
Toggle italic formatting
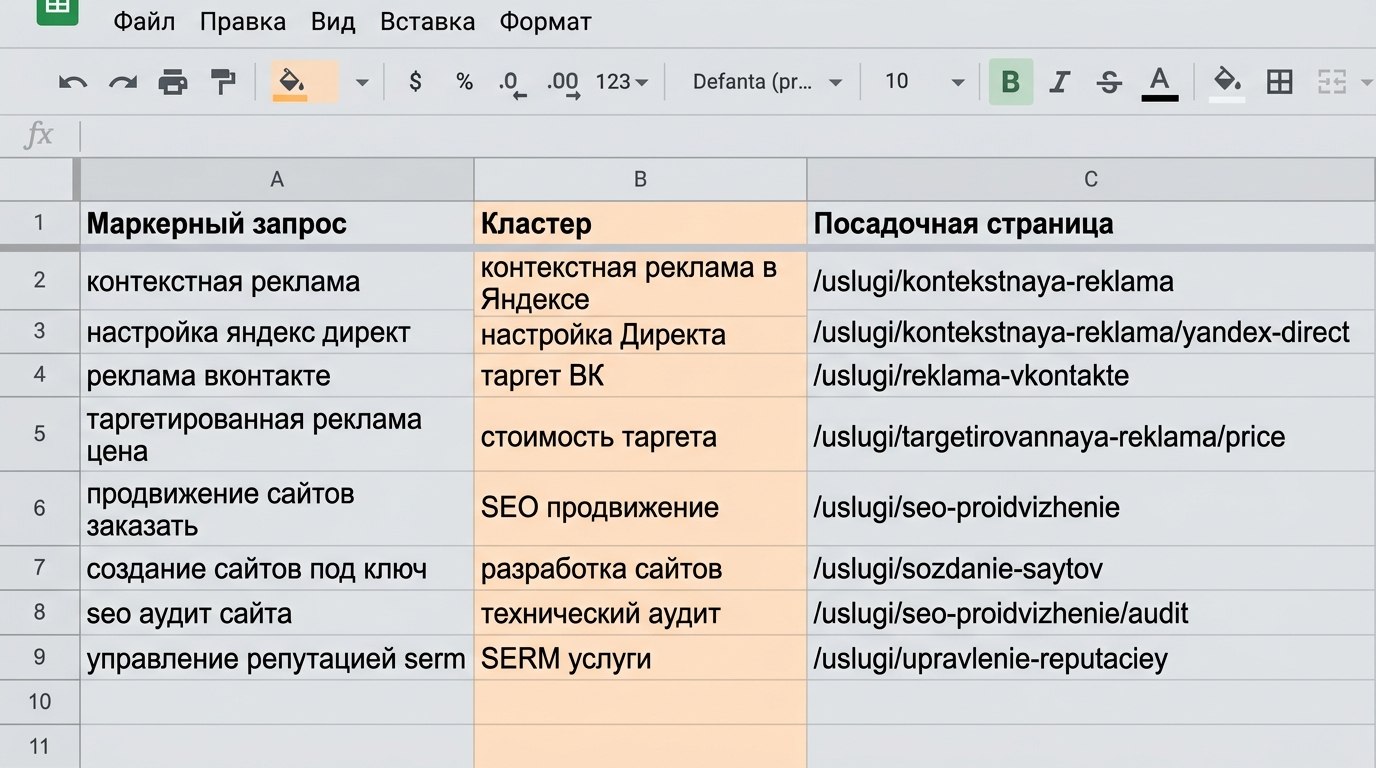1060,82
